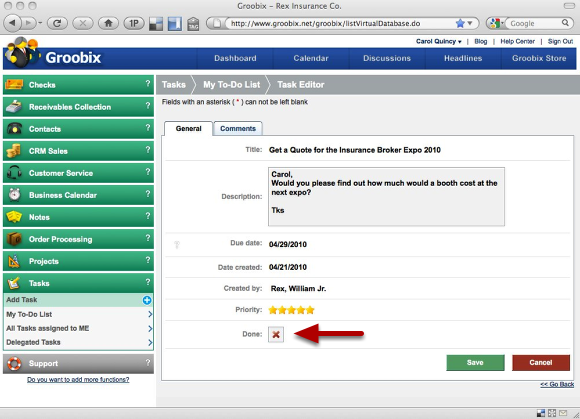Click the Notes sticky note icon
Viewport: 580px width, 419px height.
14,217
